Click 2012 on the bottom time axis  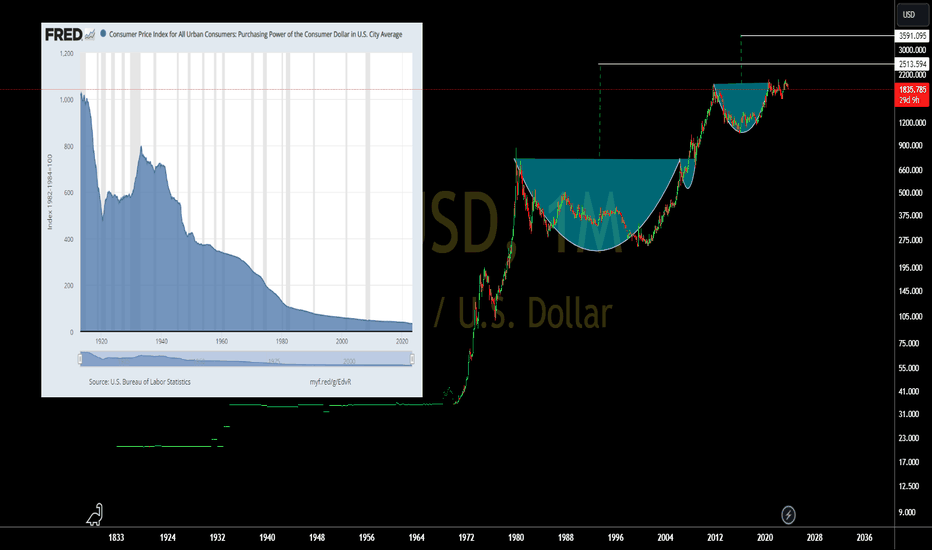[715, 538]
